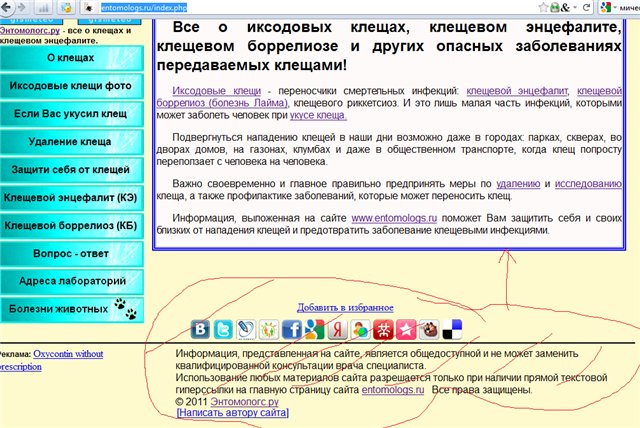This screenshot has width=640, height=428.
Task: Go back with the browser back arrow
Action: pos(7,7)
